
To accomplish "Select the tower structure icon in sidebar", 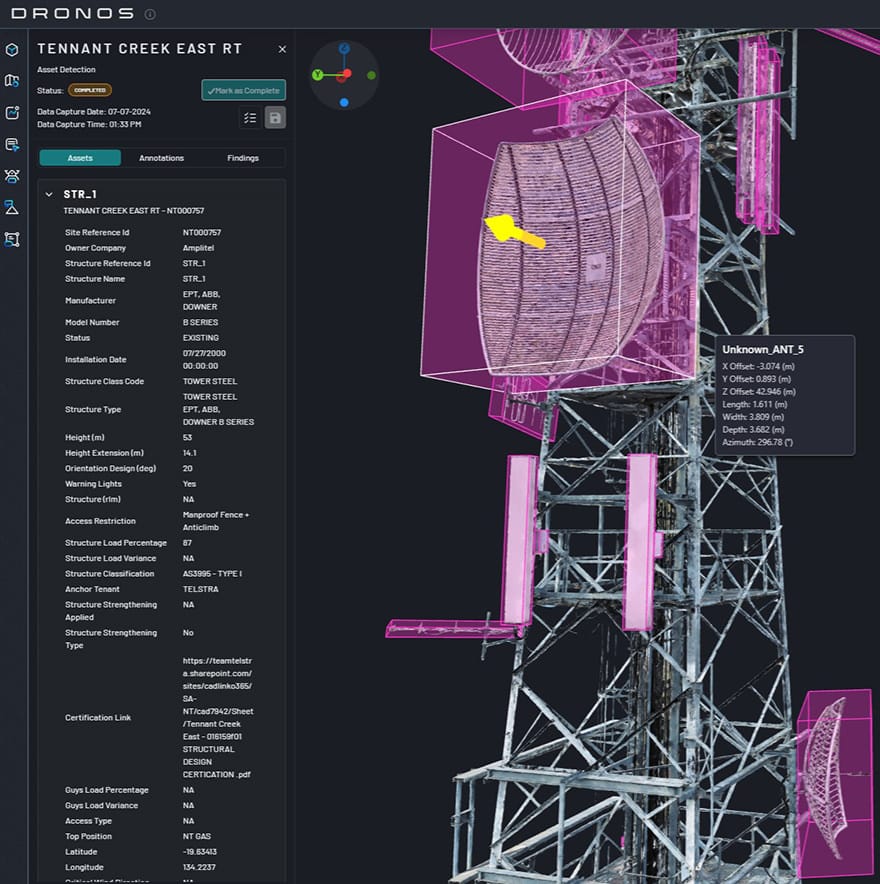I will click(12, 208).
